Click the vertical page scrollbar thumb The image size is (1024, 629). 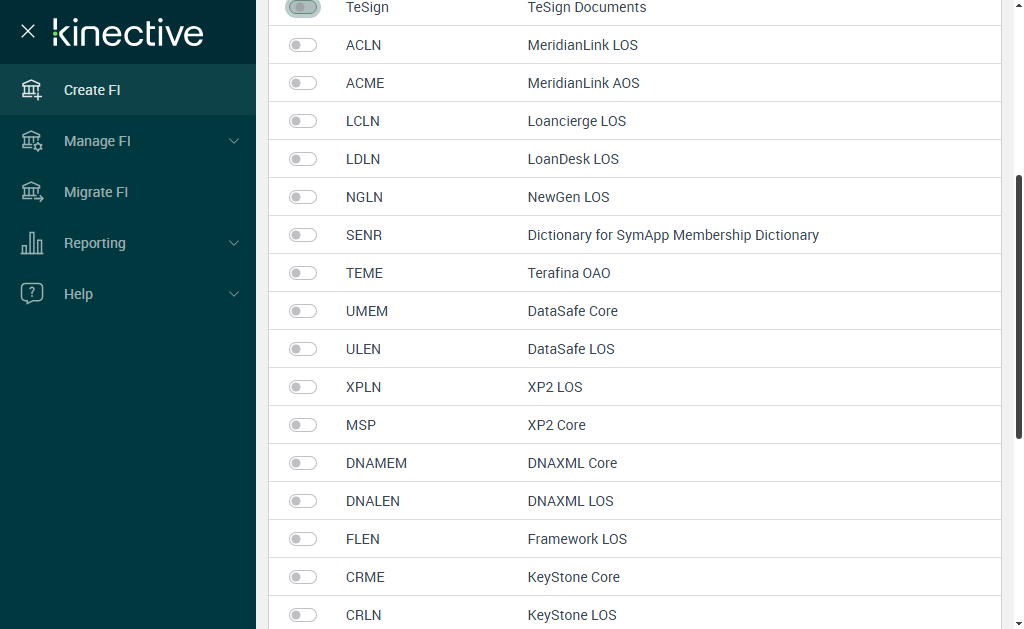point(1018,307)
